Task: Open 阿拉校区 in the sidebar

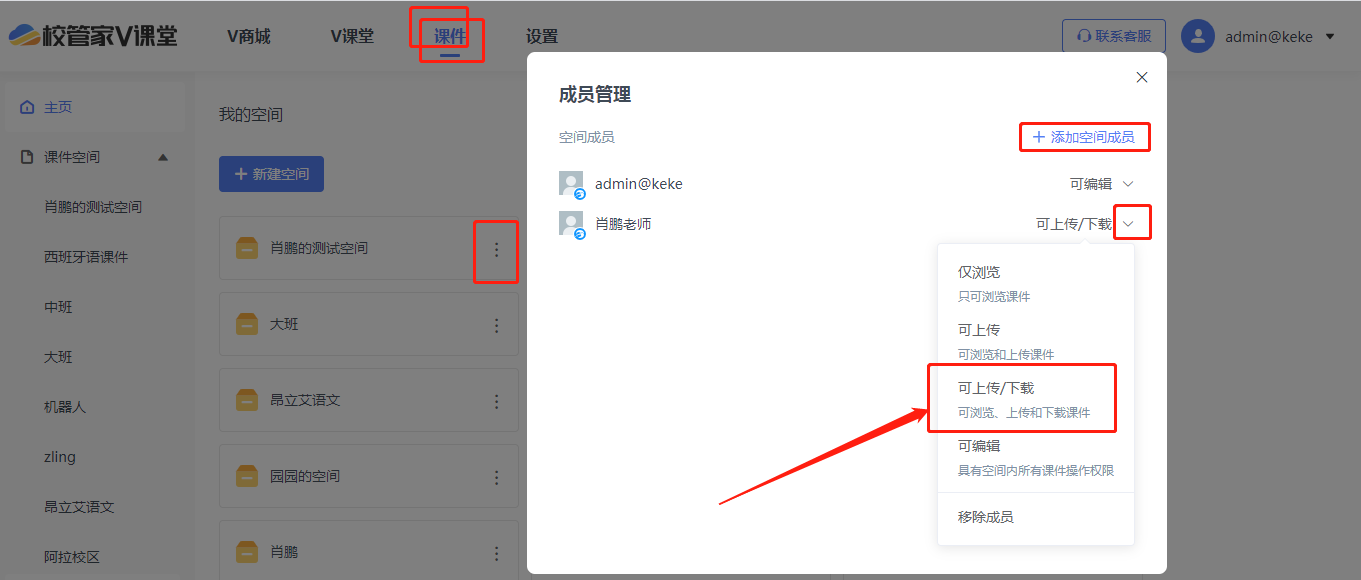Action: coord(72,557)
